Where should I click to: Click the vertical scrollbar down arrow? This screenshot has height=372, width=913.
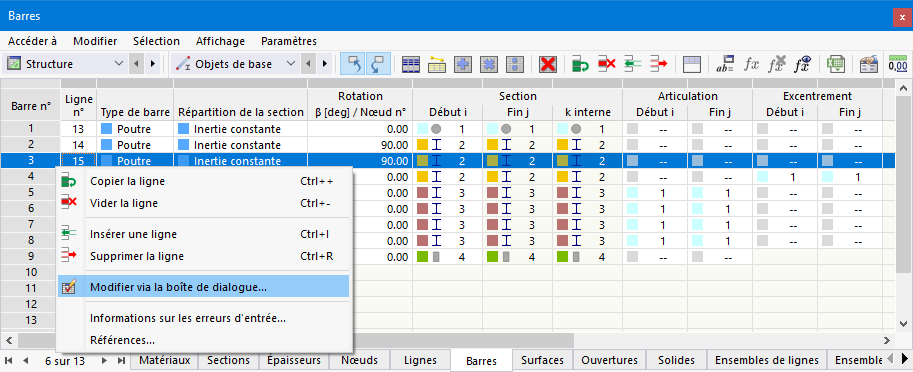(903, 323)
